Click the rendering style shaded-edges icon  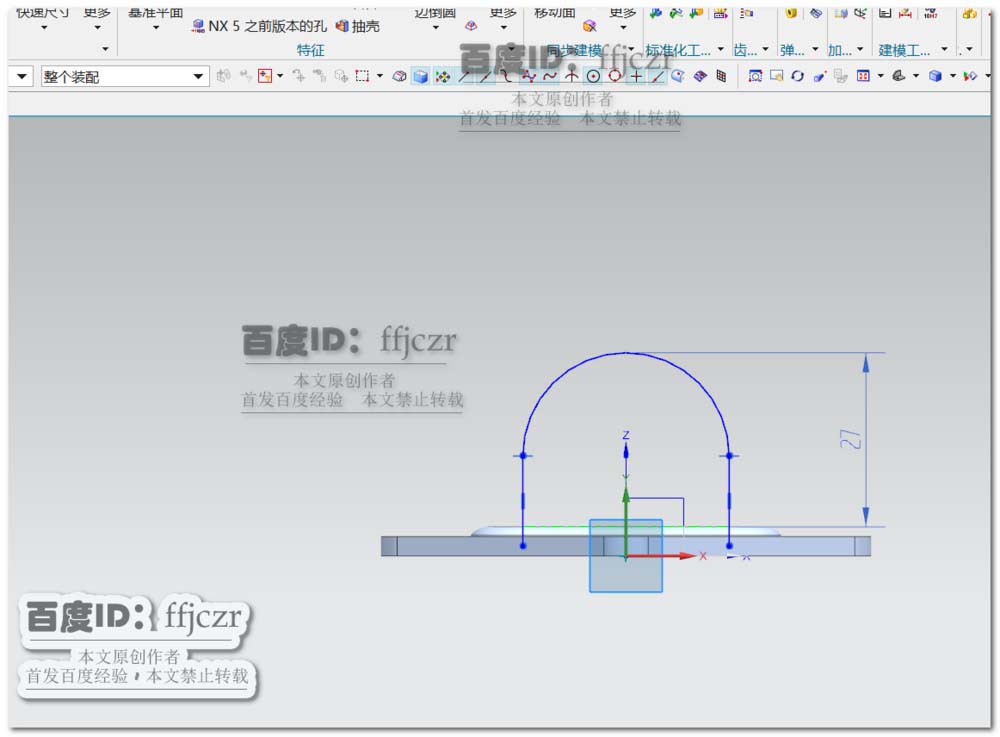point(899,77)
